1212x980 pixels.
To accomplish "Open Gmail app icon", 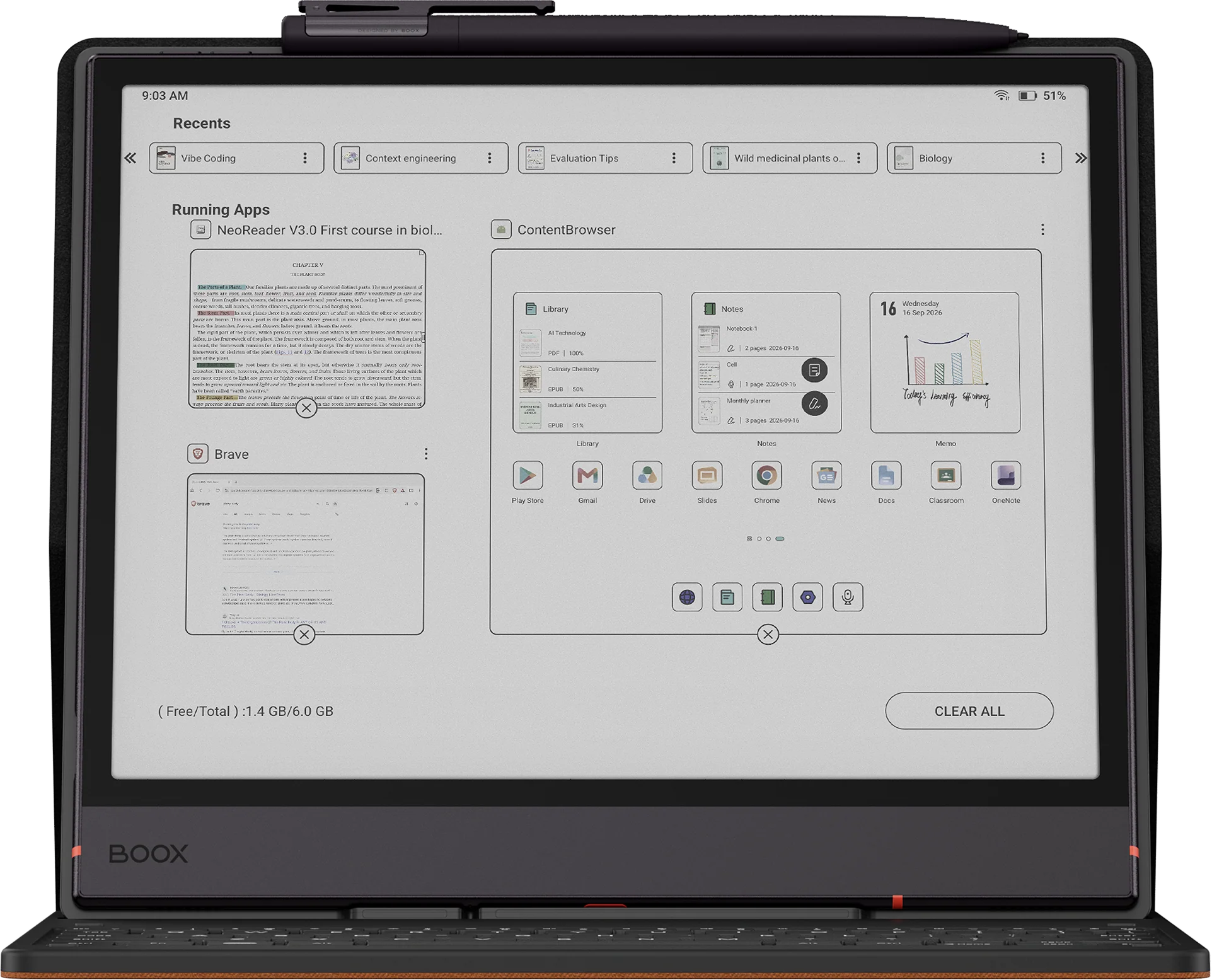I will point(587,476).
